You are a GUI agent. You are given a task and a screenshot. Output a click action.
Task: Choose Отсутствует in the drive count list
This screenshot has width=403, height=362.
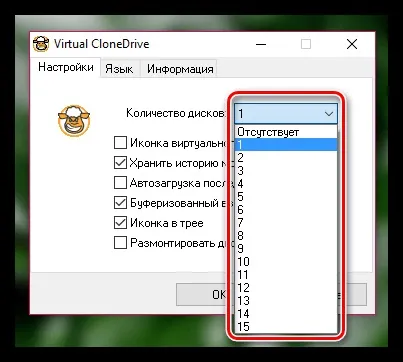coord(286,132)
